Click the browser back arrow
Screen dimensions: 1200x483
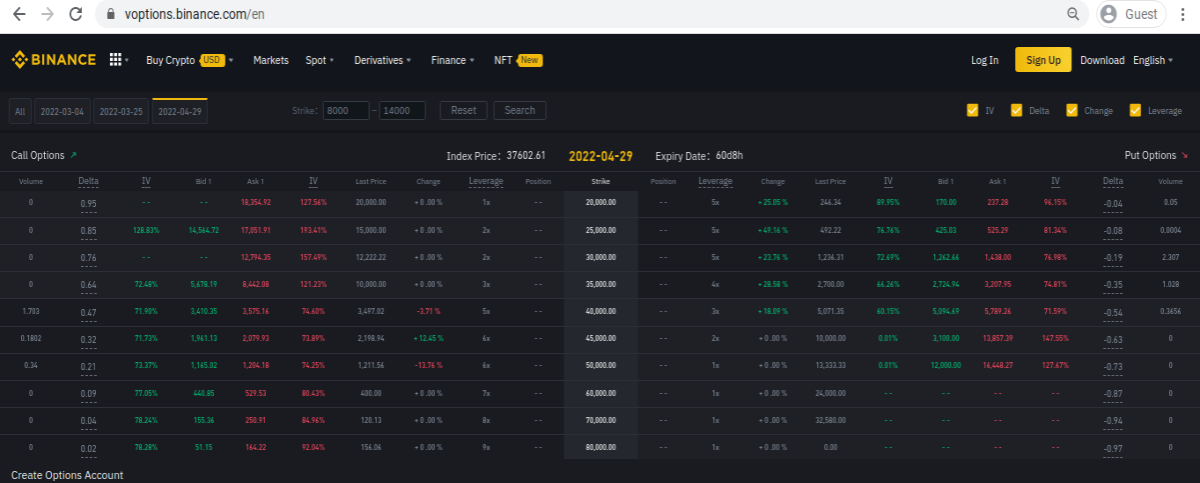pyautogui.click(x=19, y=14)
